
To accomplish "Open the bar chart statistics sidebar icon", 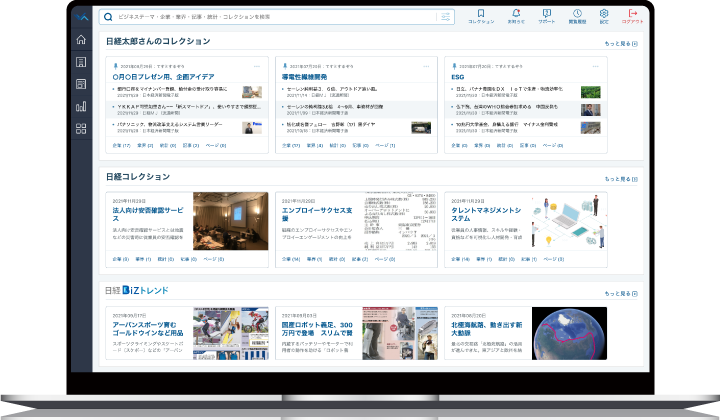I will point(81,106).
